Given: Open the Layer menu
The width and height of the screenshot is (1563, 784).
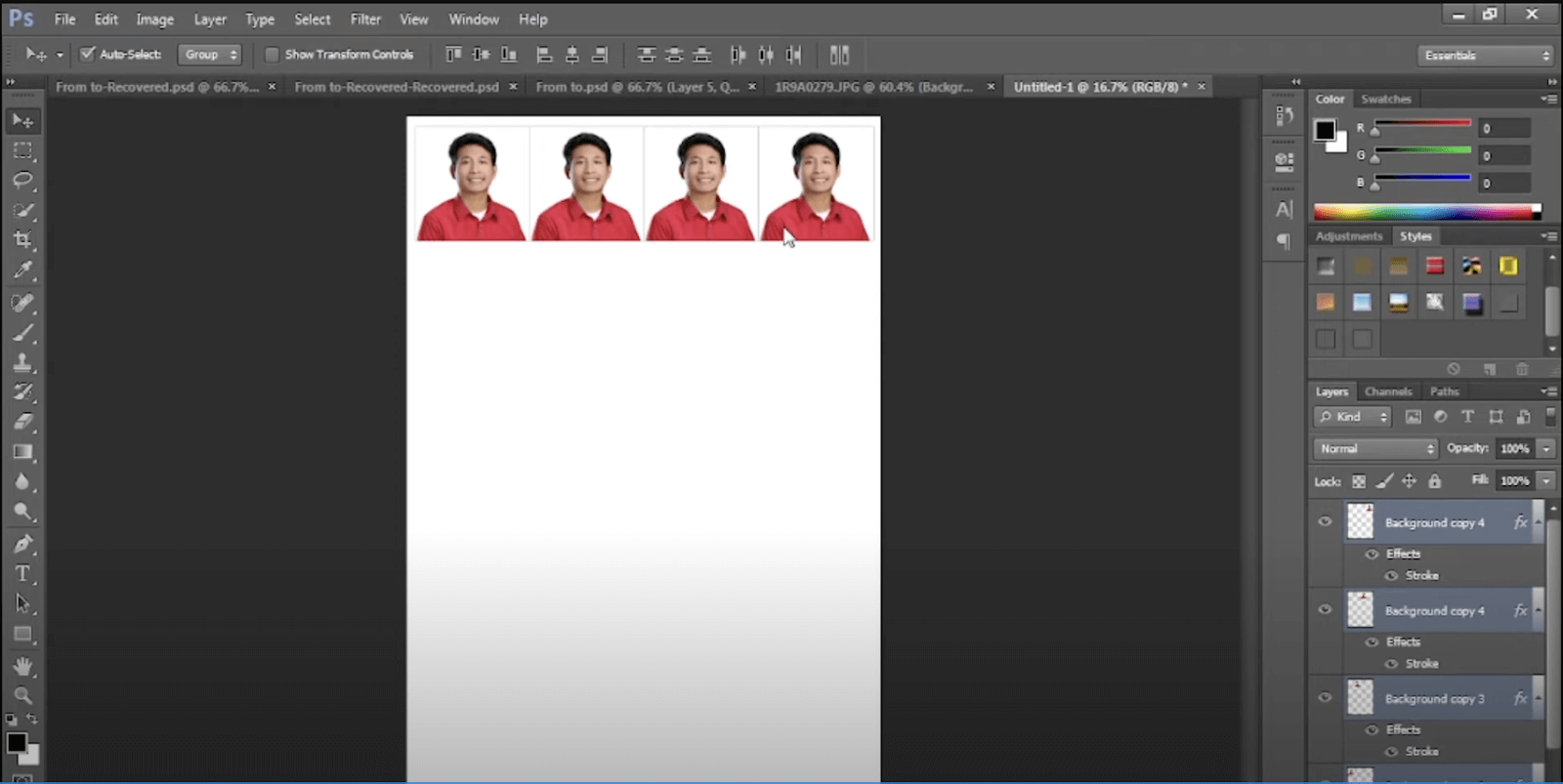Looking at the screenshot, I should click(x=209, y=19).
